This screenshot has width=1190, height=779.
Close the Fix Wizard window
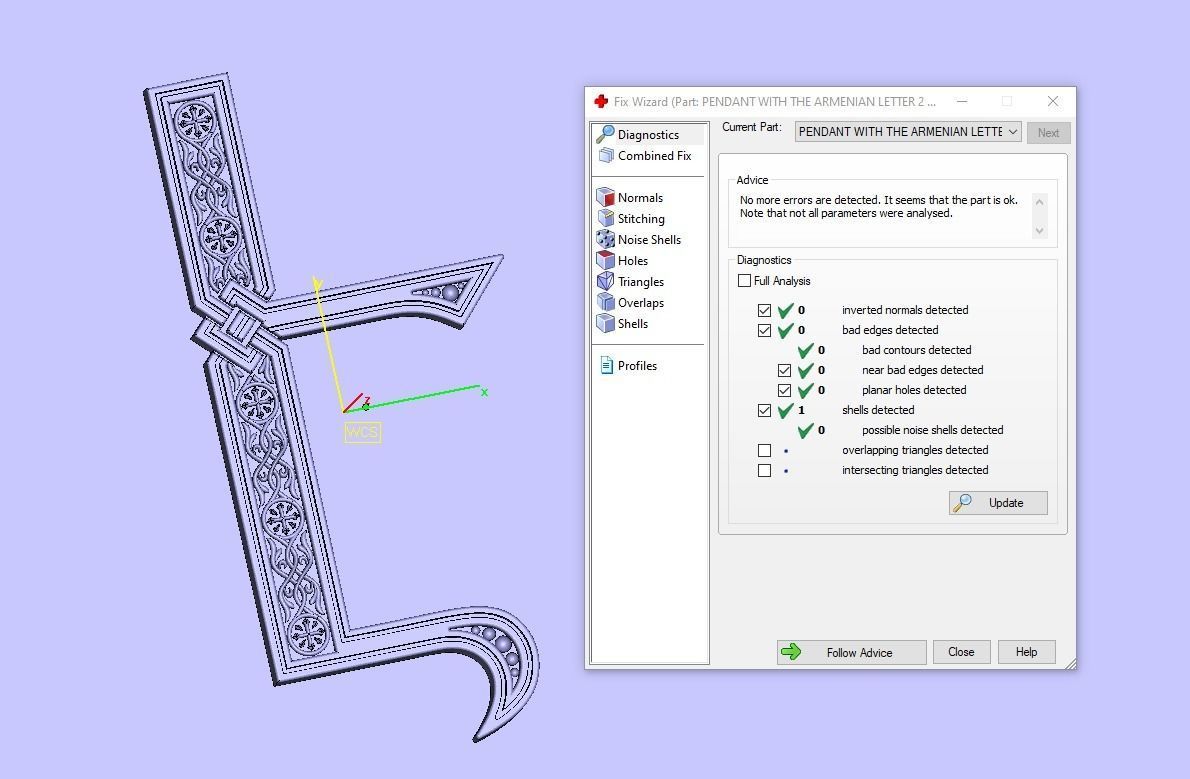pos(1053,101)
